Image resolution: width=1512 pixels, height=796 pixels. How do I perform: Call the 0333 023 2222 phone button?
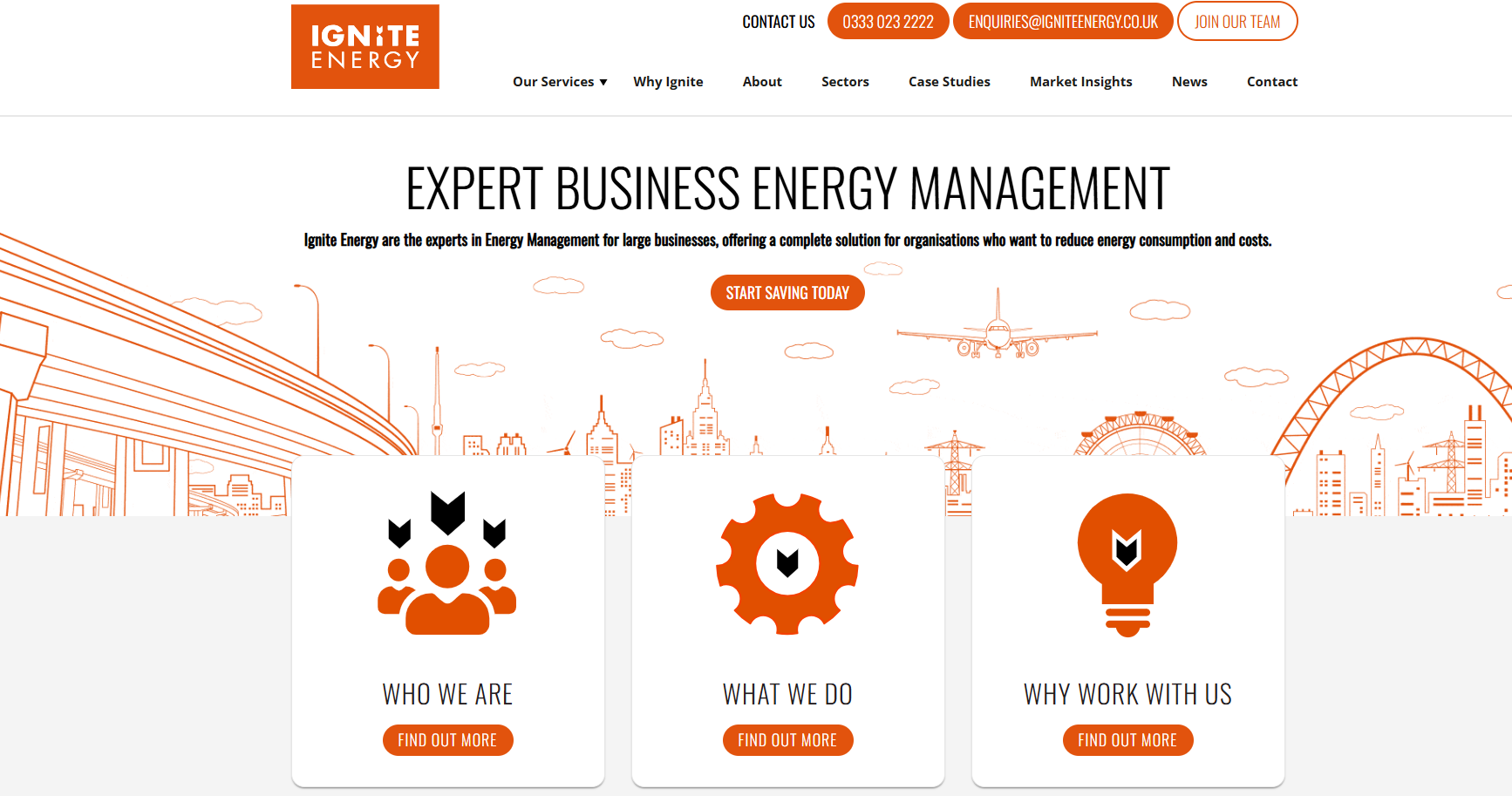coord(888,22)
